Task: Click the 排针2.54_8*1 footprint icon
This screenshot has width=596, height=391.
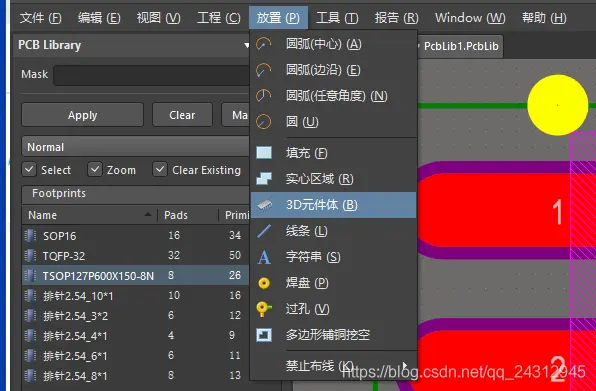Action: tap(30, 375)
